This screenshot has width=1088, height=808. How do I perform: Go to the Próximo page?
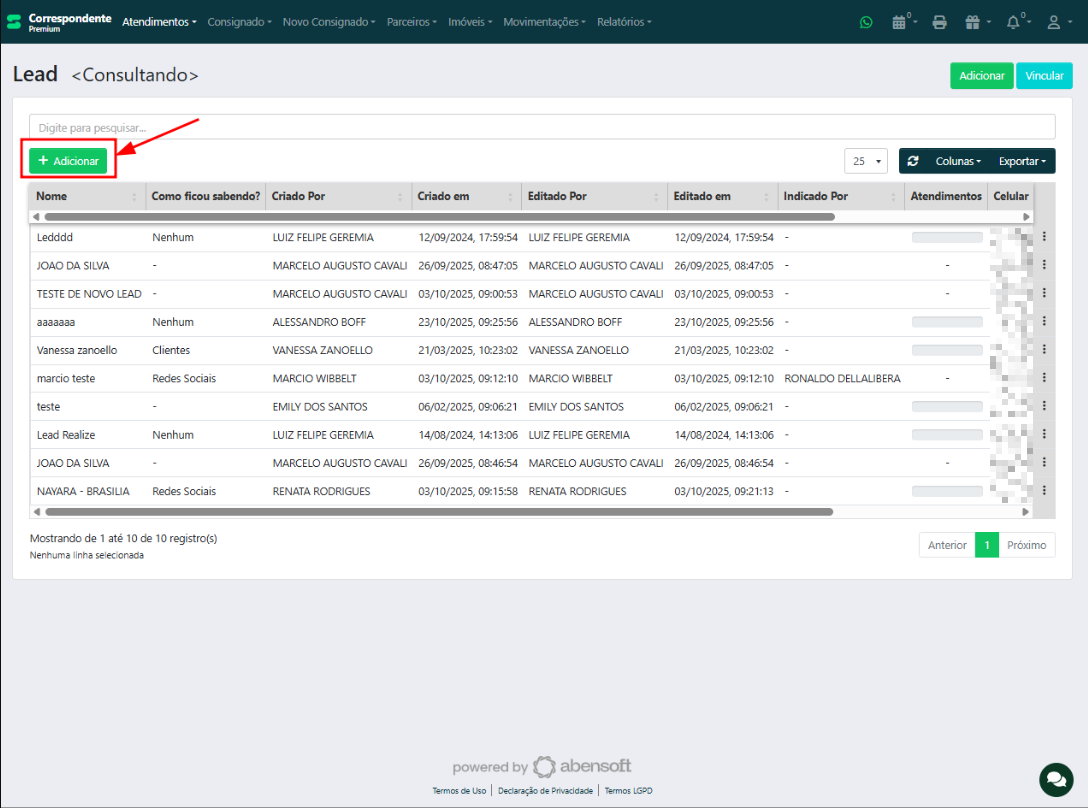point(1026,545)
